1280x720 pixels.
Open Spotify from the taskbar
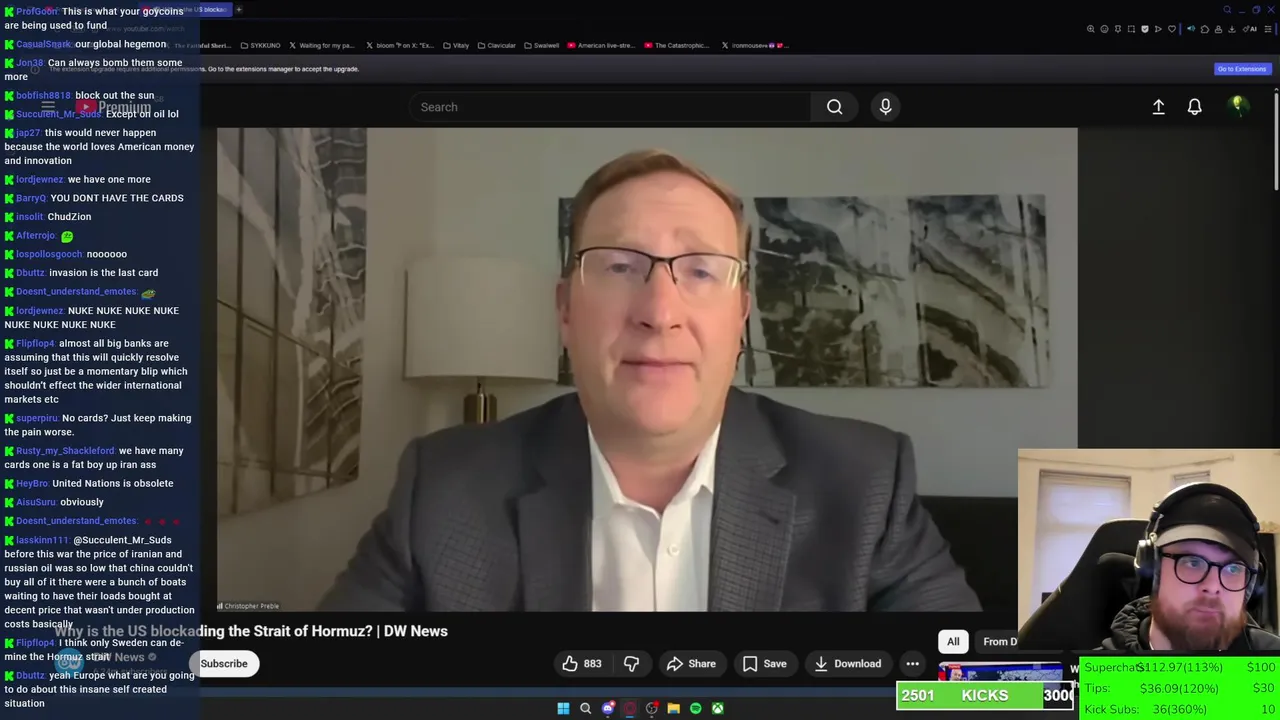(x=695, y=708)
